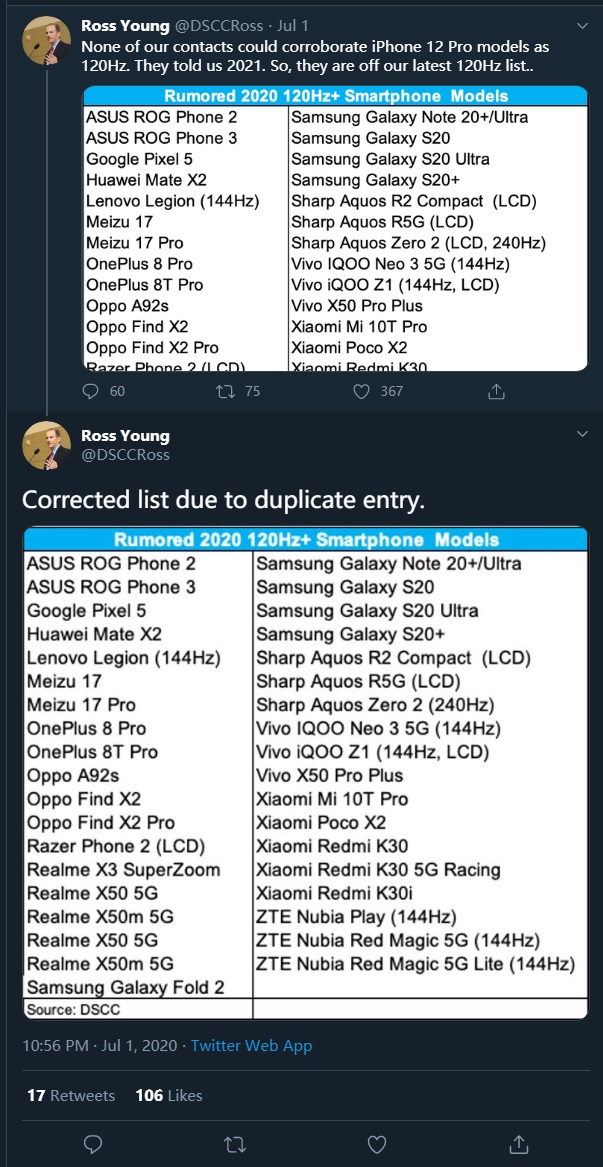603x1167 pixels.
Task: Open Ross Young's avatar on second tweet
Action: pos(47,445)
